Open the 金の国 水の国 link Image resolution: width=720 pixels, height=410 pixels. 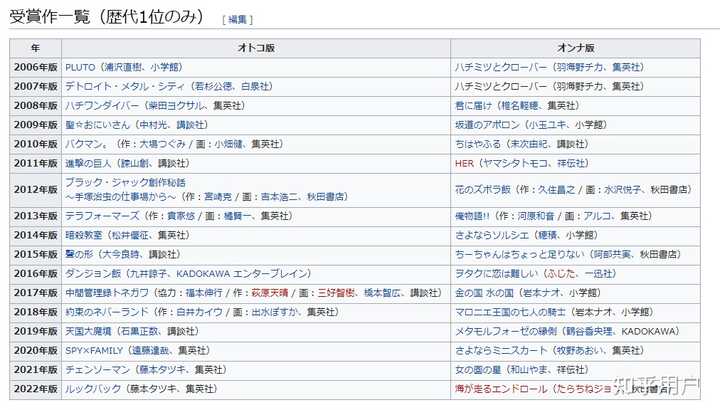tap(484, 293)
